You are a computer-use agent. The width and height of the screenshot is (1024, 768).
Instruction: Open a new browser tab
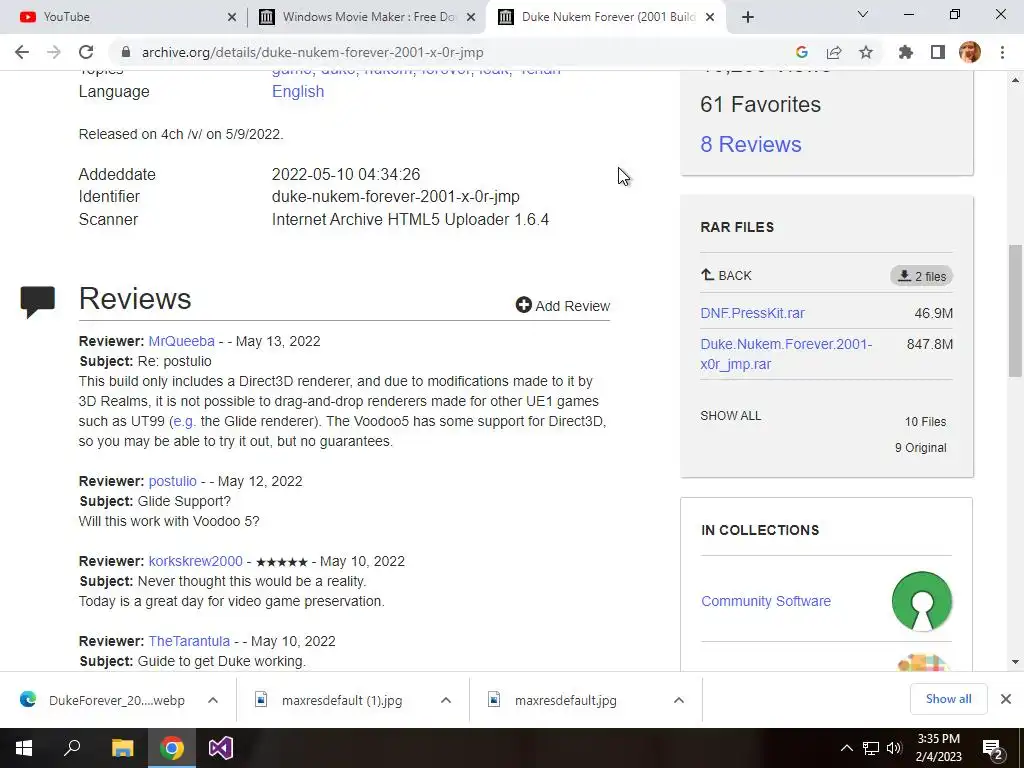(748, 17)
